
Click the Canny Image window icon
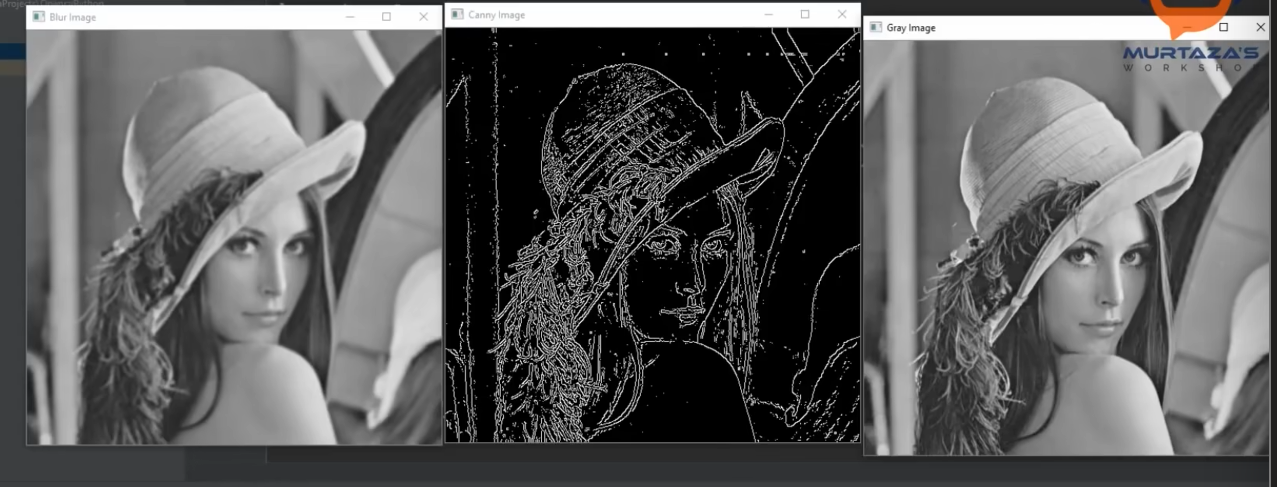pos(457,15)
